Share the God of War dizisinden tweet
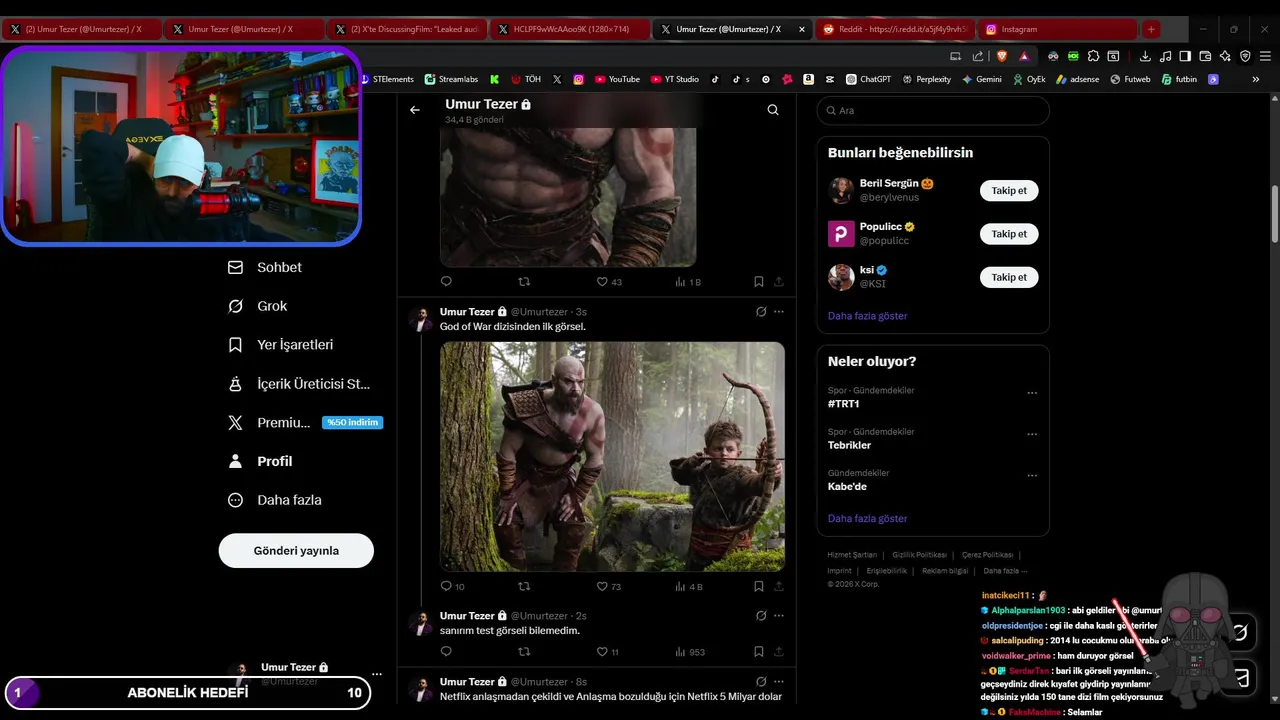Viewport: 1280px width, 720px height. 779,587
